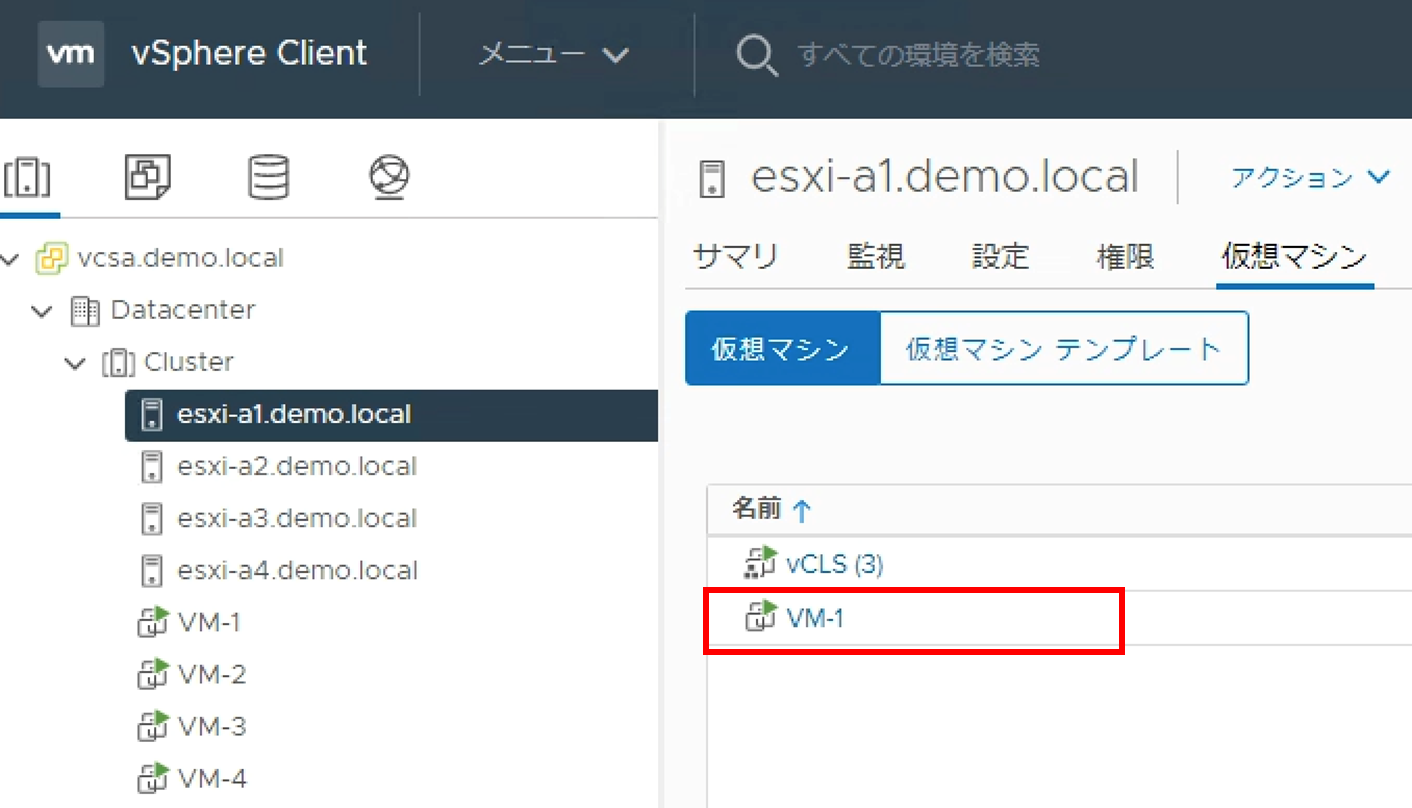1412x808 pixels.
Task: Click the search magnifier icon
Action: click(x=757, y=54)
